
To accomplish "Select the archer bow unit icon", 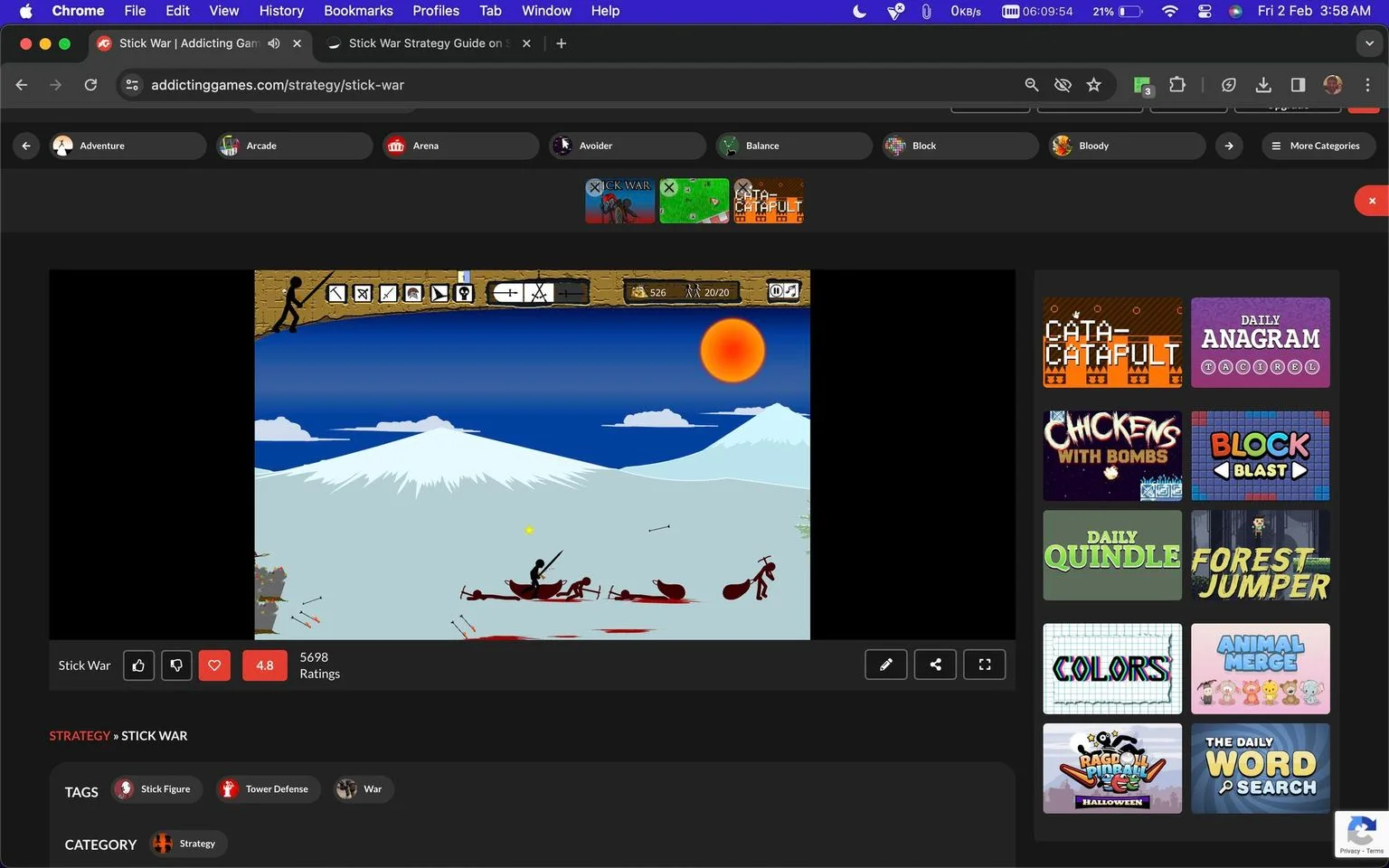I will click(x=362, y=293).
